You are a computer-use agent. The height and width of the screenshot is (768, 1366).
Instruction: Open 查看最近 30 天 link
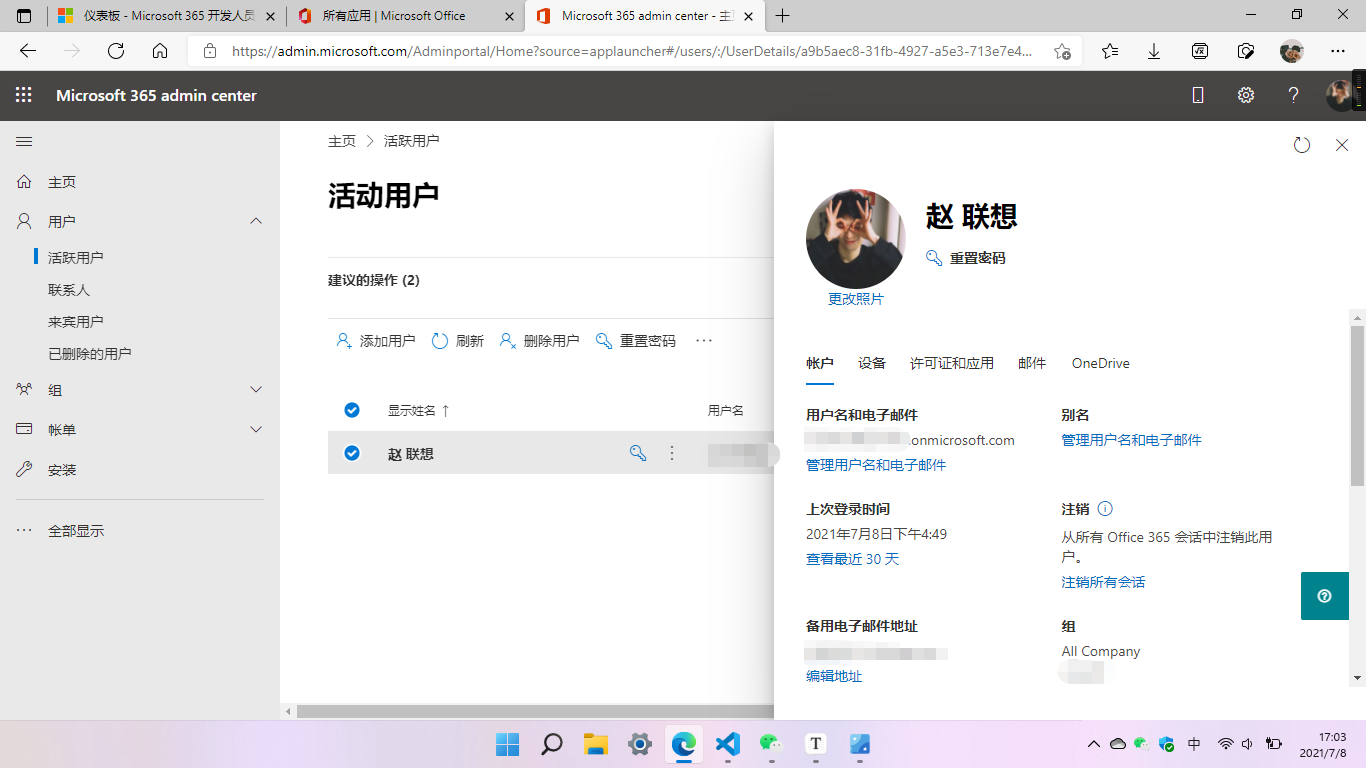(x=853, y=559)
